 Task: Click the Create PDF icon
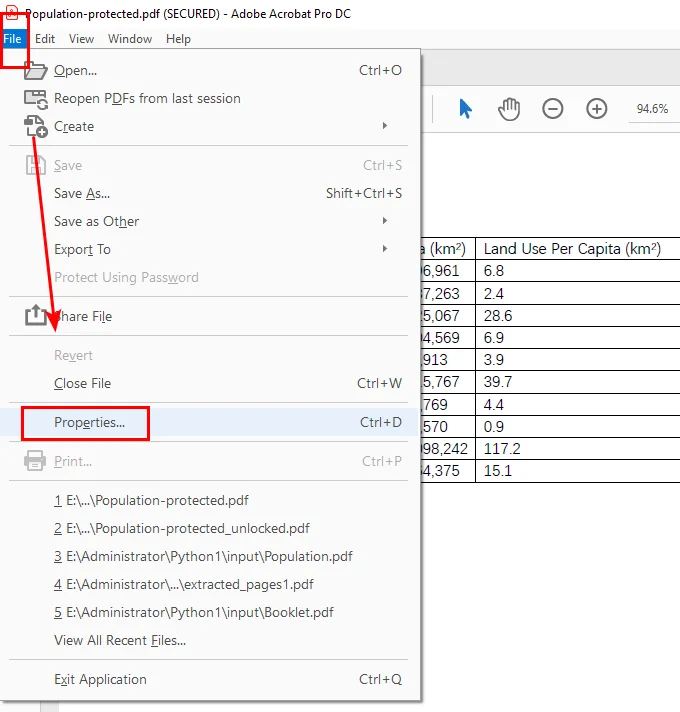click(35, 126)
